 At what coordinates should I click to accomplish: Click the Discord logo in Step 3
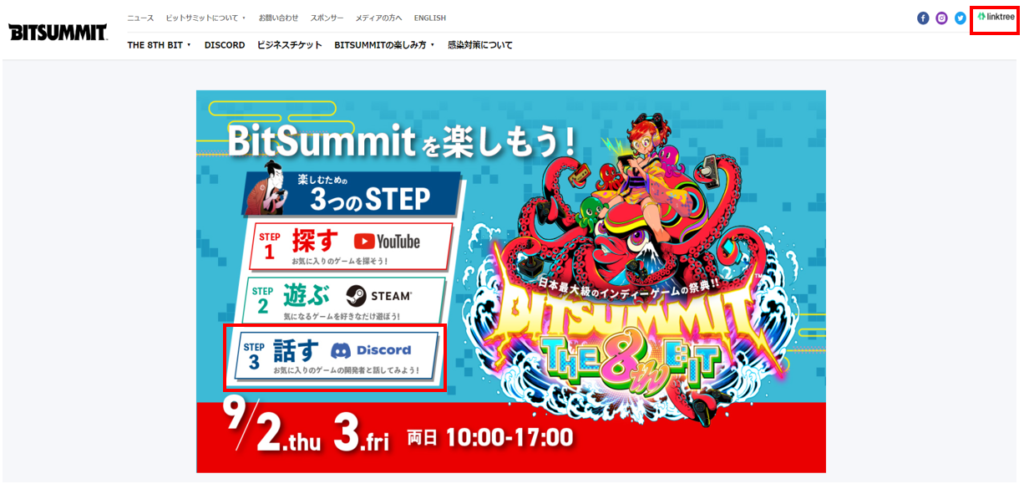(371, 350)
